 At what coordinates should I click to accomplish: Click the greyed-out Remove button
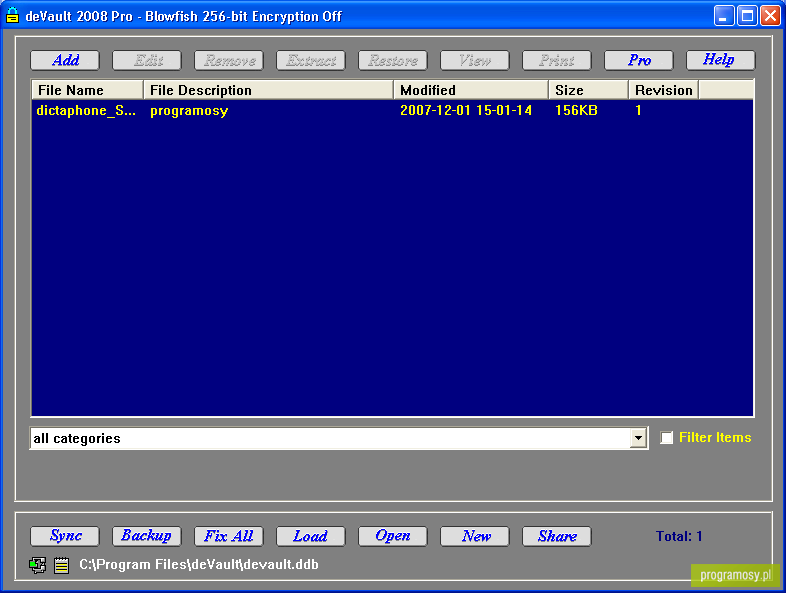[229, 61]
